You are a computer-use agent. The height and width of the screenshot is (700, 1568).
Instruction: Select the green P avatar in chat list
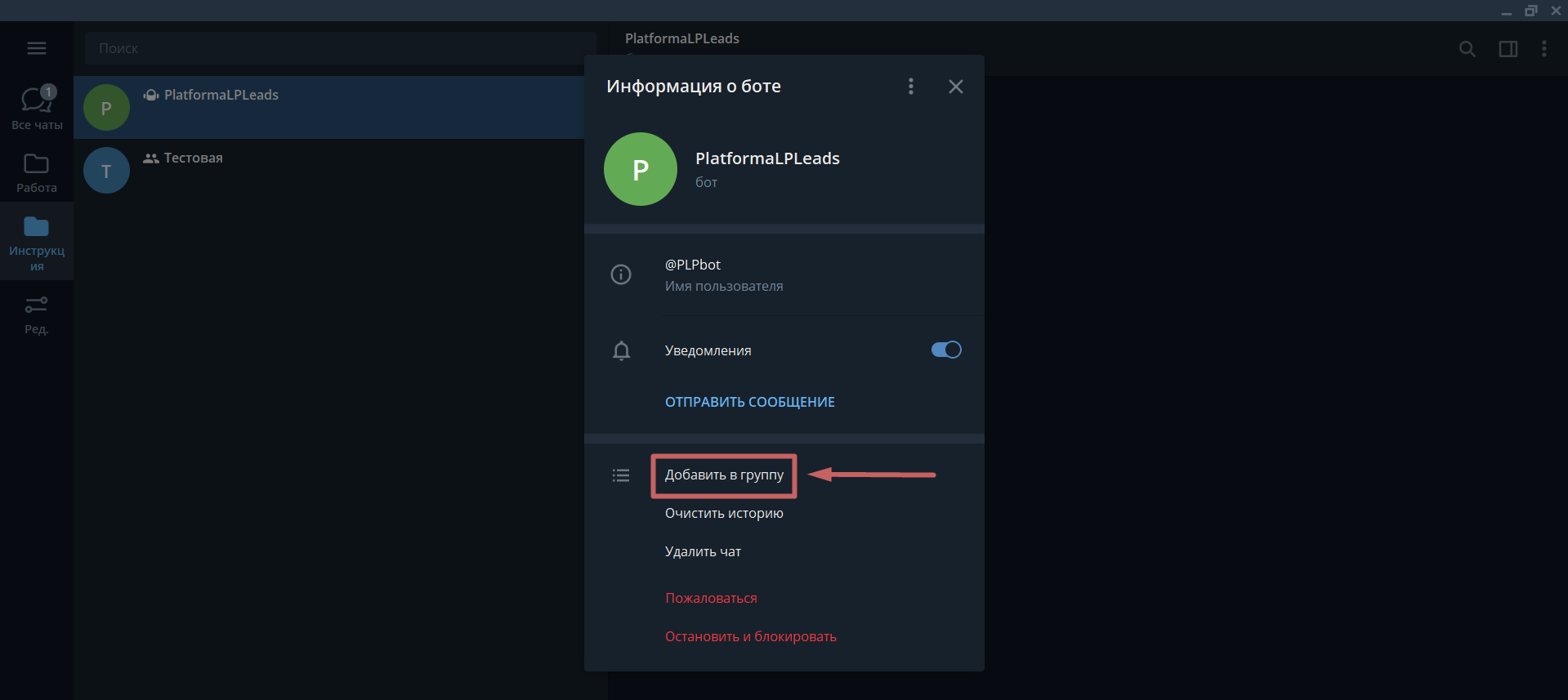point(106,108)
